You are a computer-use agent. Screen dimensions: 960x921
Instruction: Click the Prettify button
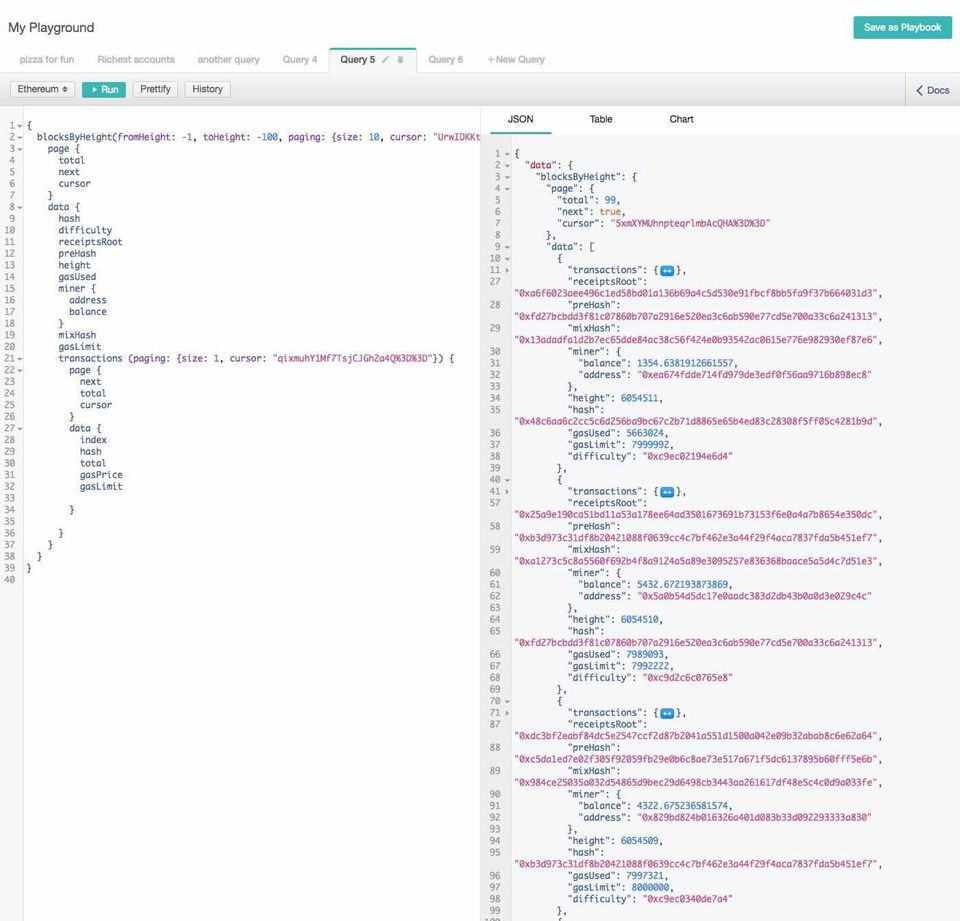[155, 90]
